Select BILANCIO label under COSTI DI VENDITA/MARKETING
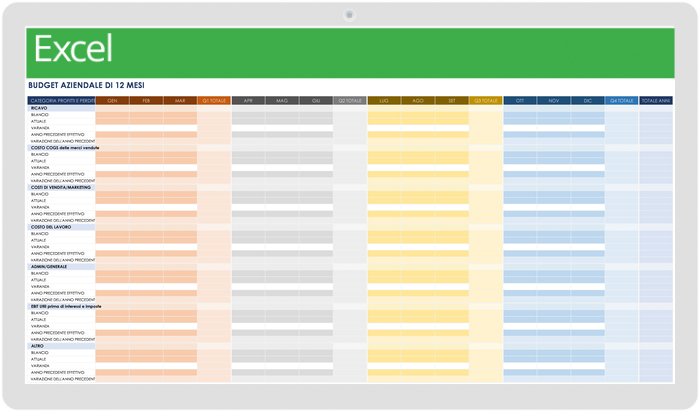 point(39,194)
